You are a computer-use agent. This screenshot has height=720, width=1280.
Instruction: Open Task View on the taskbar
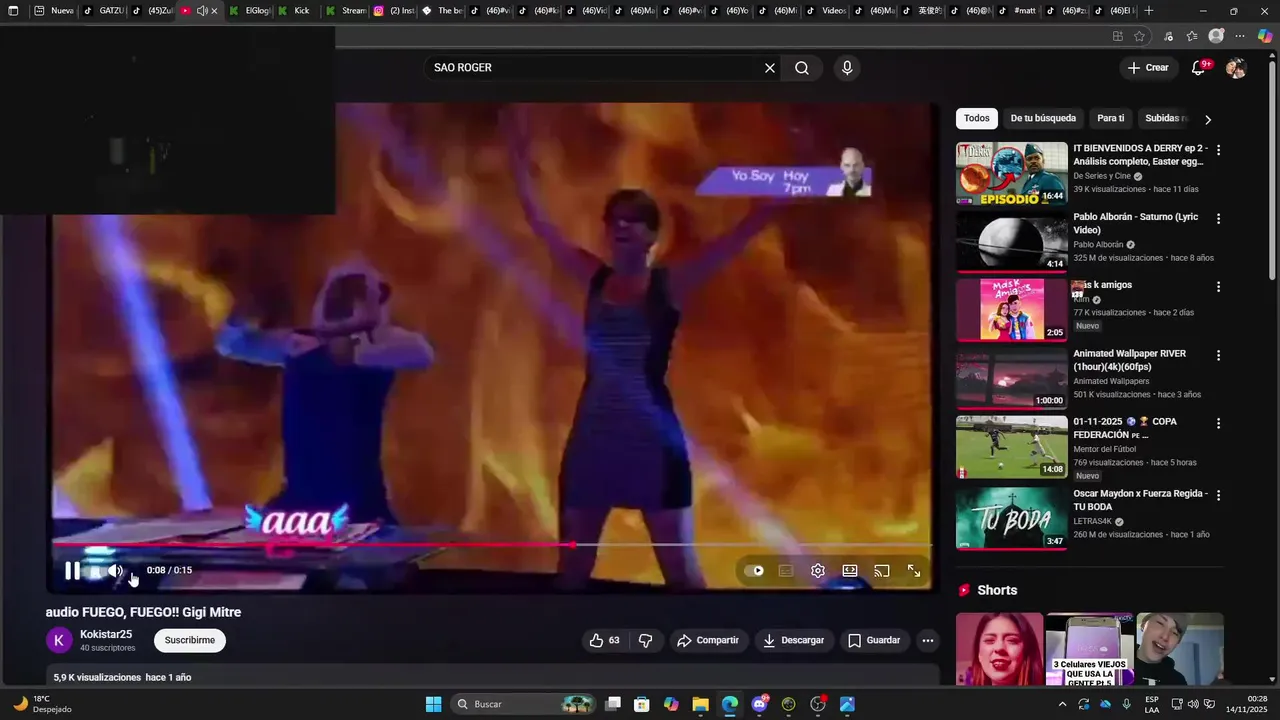pyautogui.click(x=613, y=704)
